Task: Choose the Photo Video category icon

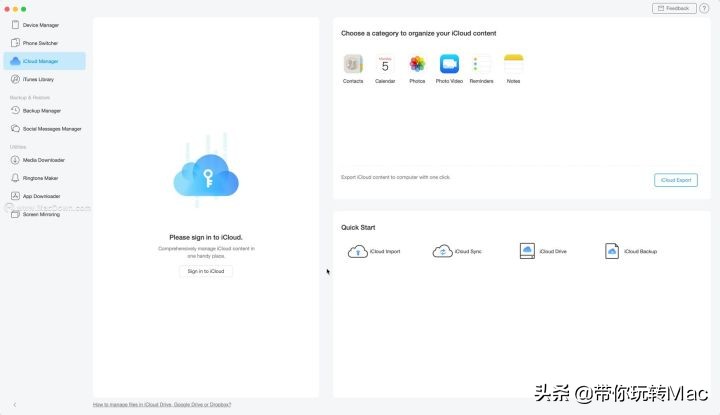Action: 449,64
